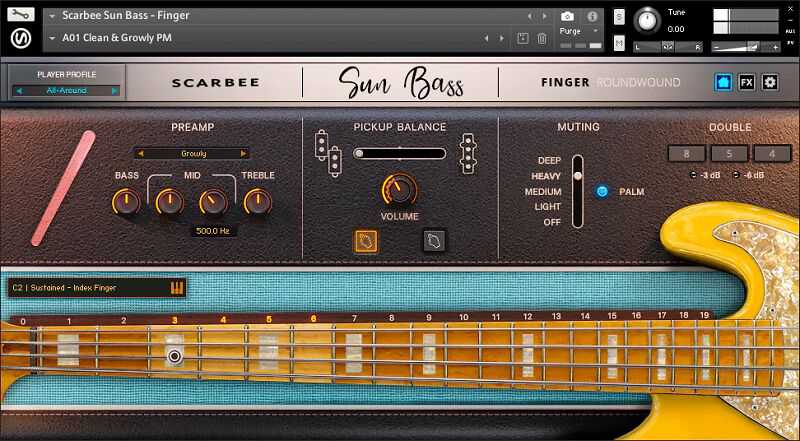Click the keyboard keys icon beside C2 articulation
This screenshot has height=441, width=800.
[177, 288]
